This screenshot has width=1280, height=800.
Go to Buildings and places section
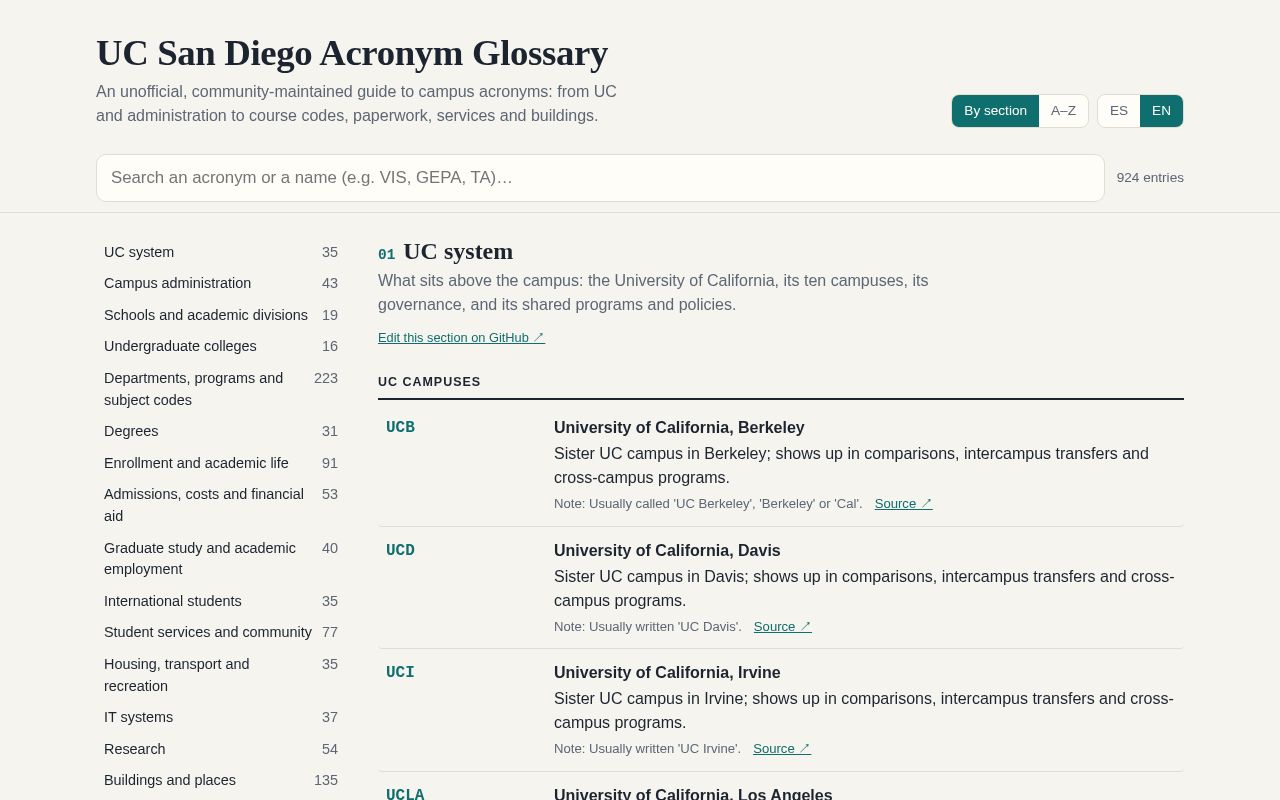(221, 780)
